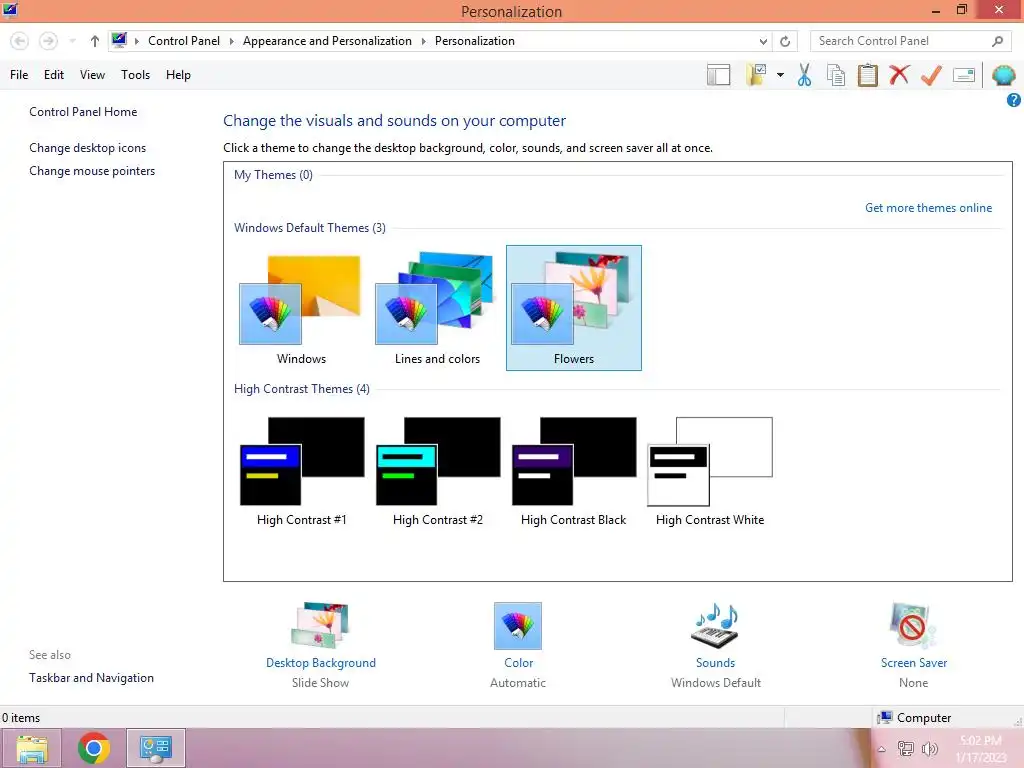Open File Explorer from the taskbar

[x=32, y=748]
